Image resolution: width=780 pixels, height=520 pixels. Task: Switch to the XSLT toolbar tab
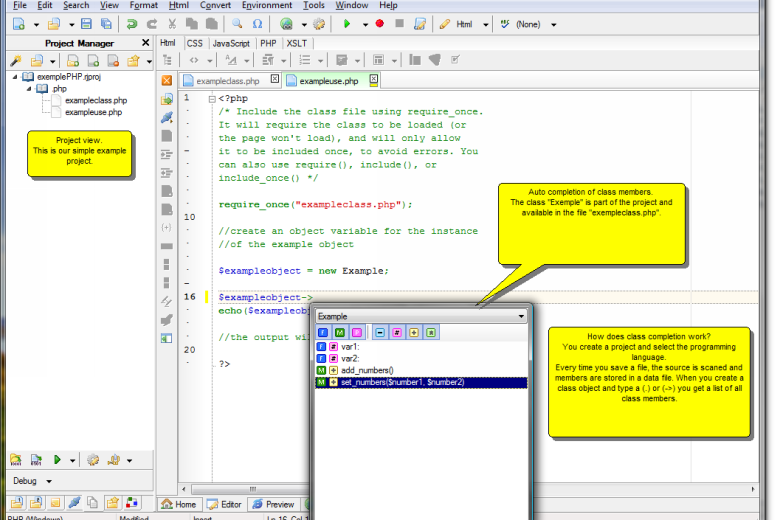point(296,43)
